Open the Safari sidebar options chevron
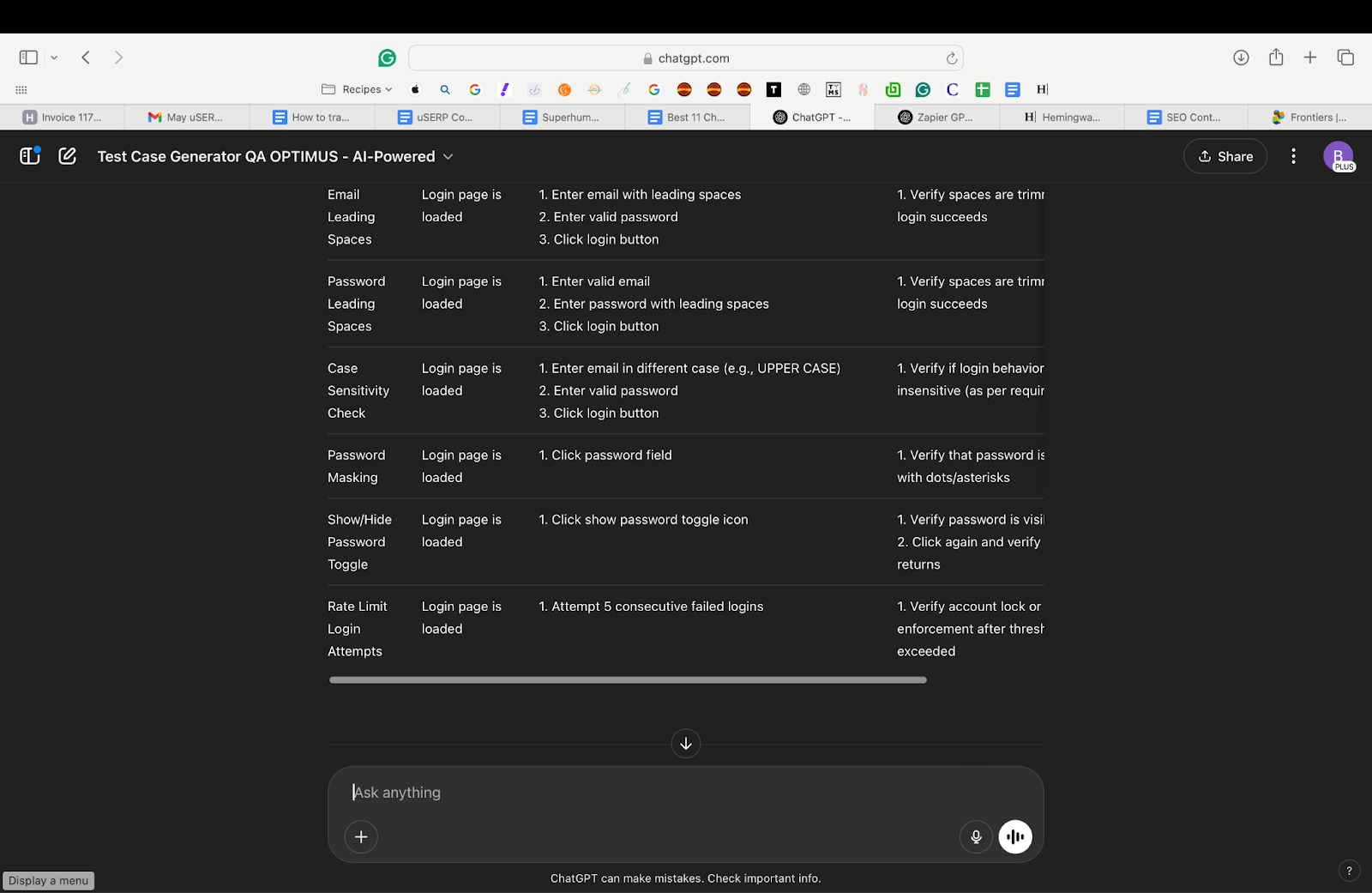The height and width of the screenshot is (893, 1372). click(x=54, y=57)
